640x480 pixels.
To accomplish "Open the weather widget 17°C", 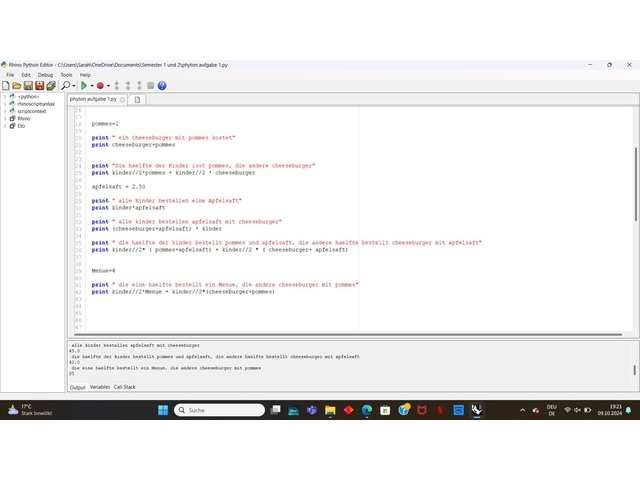I will point(30,410).
